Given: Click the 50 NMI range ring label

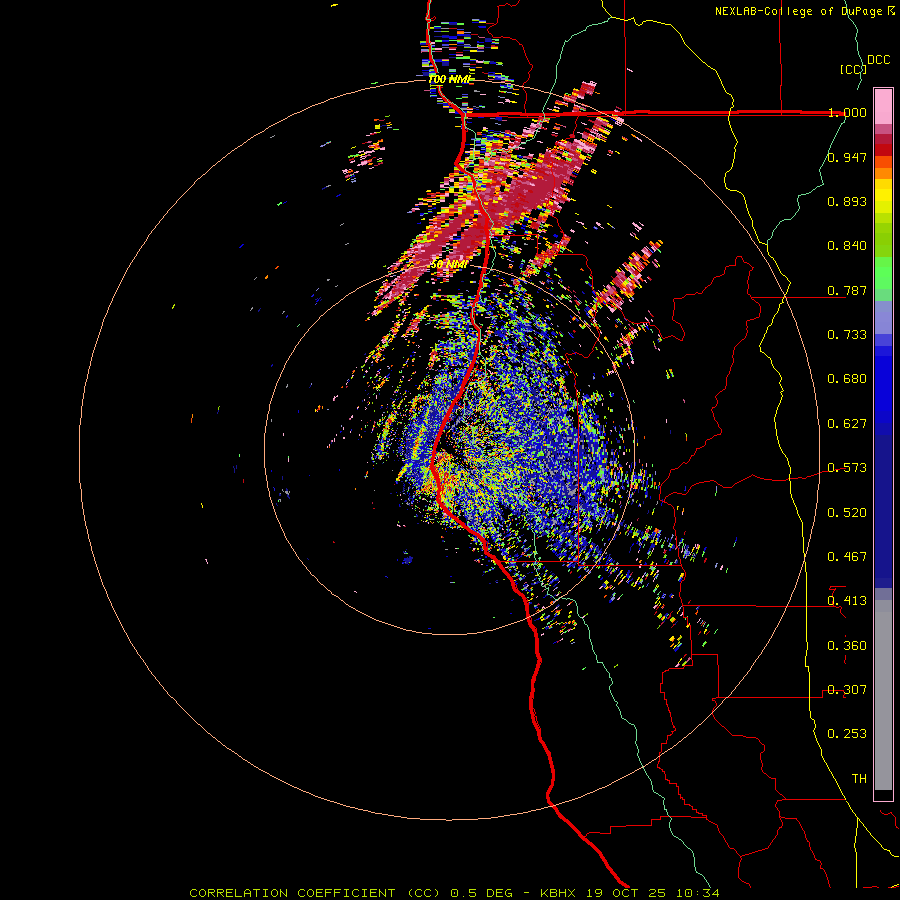Looking at the screenshot, I should click(x=449, y=265).
